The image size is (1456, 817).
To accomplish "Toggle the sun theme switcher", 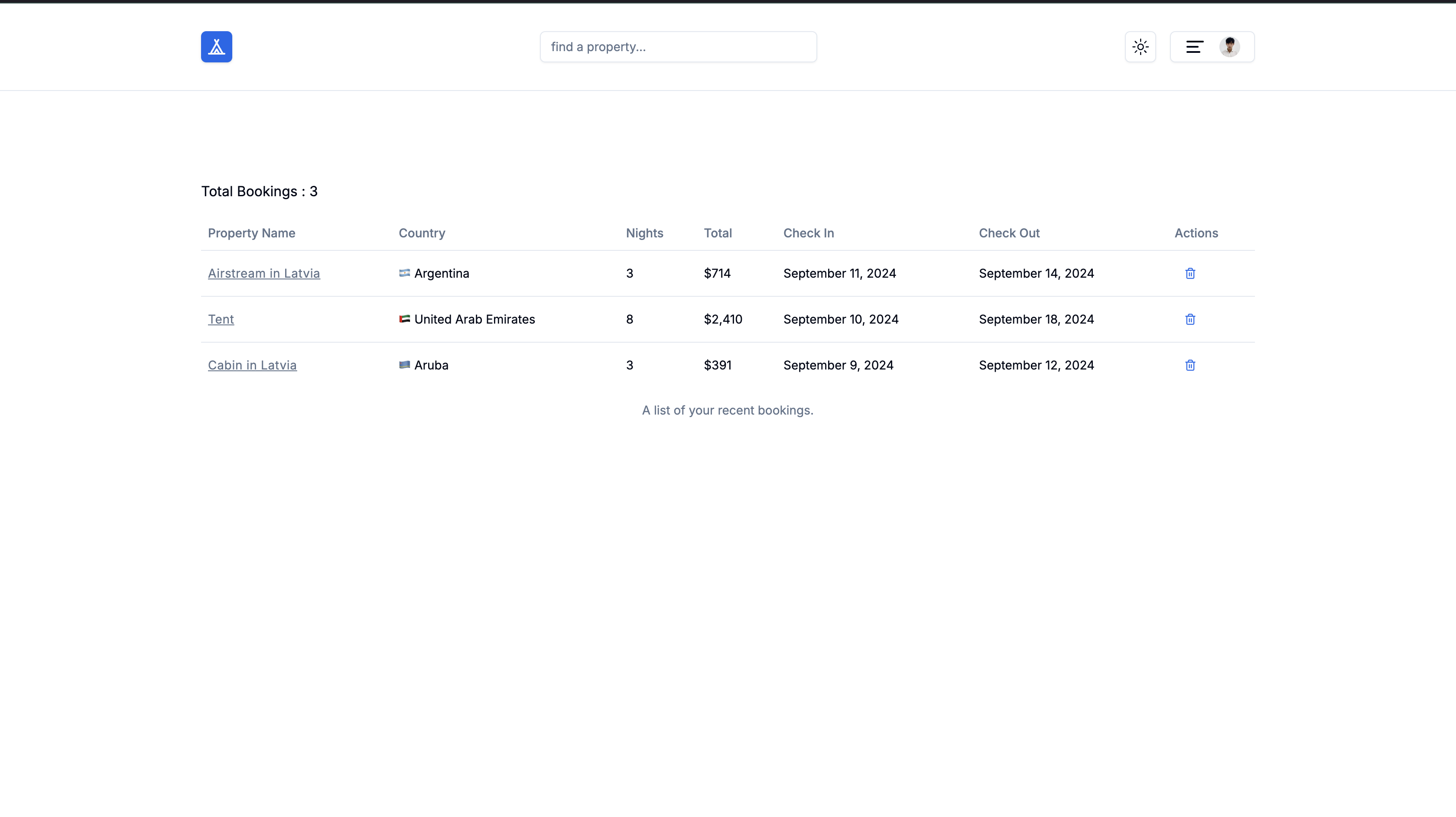I will (x=1140, y=47).
